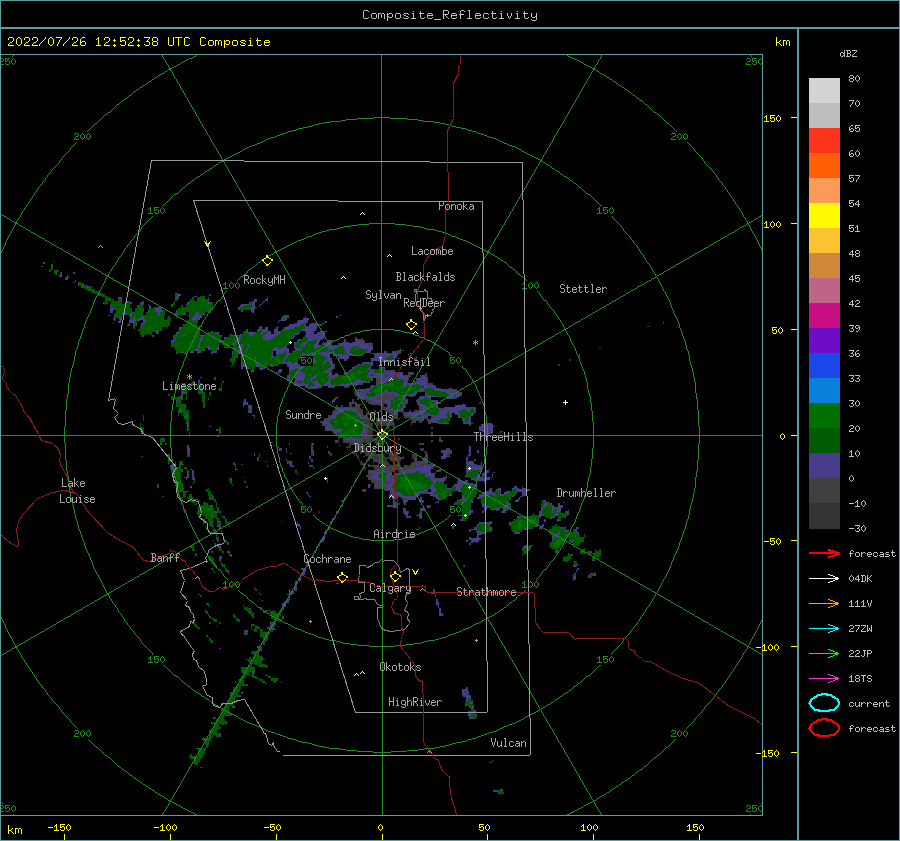The width and height of the screenshot is (900, 841).
Task: Click the orange 111V arrow icon
Action: [x=824, y=603]
